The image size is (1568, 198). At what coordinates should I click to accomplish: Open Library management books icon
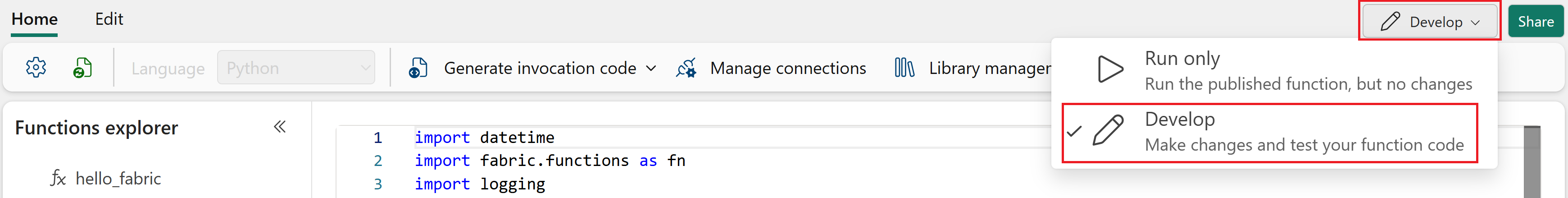[x=904, y=68]
